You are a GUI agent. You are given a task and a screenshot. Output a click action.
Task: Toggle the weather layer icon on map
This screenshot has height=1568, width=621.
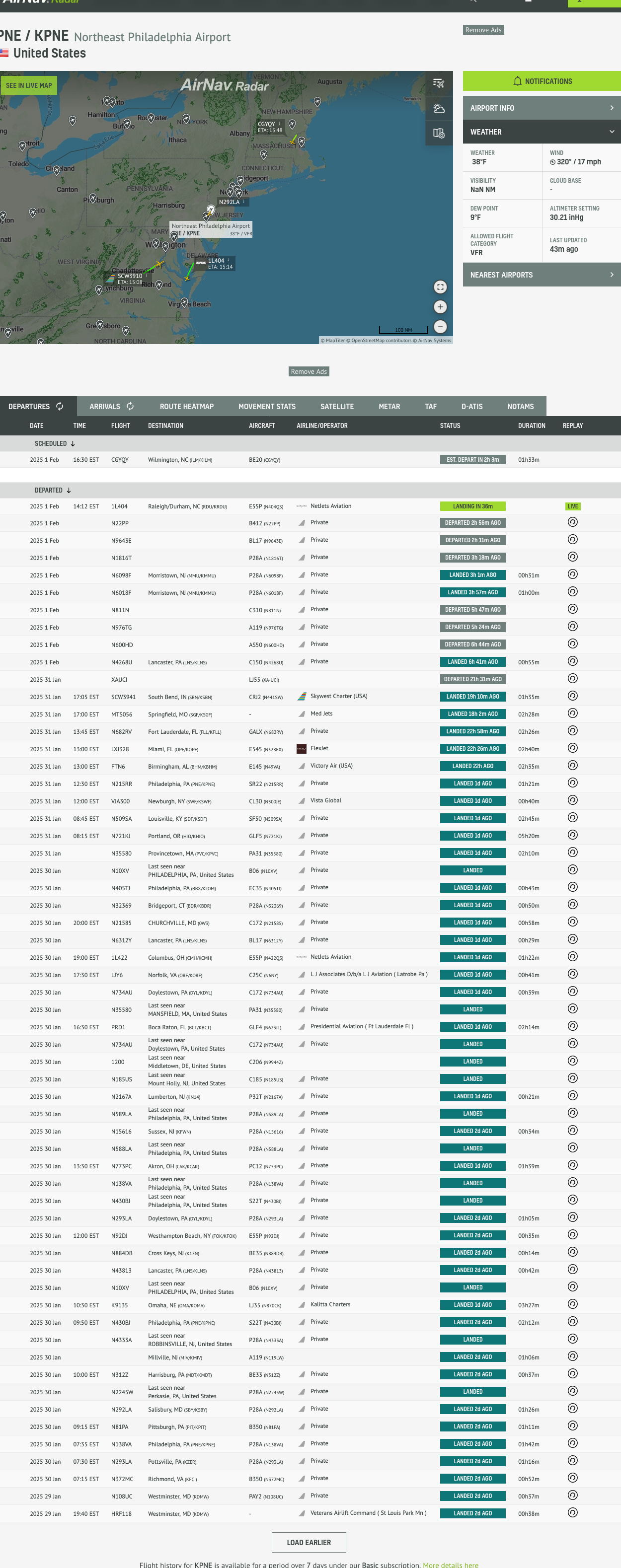point(438,108)
